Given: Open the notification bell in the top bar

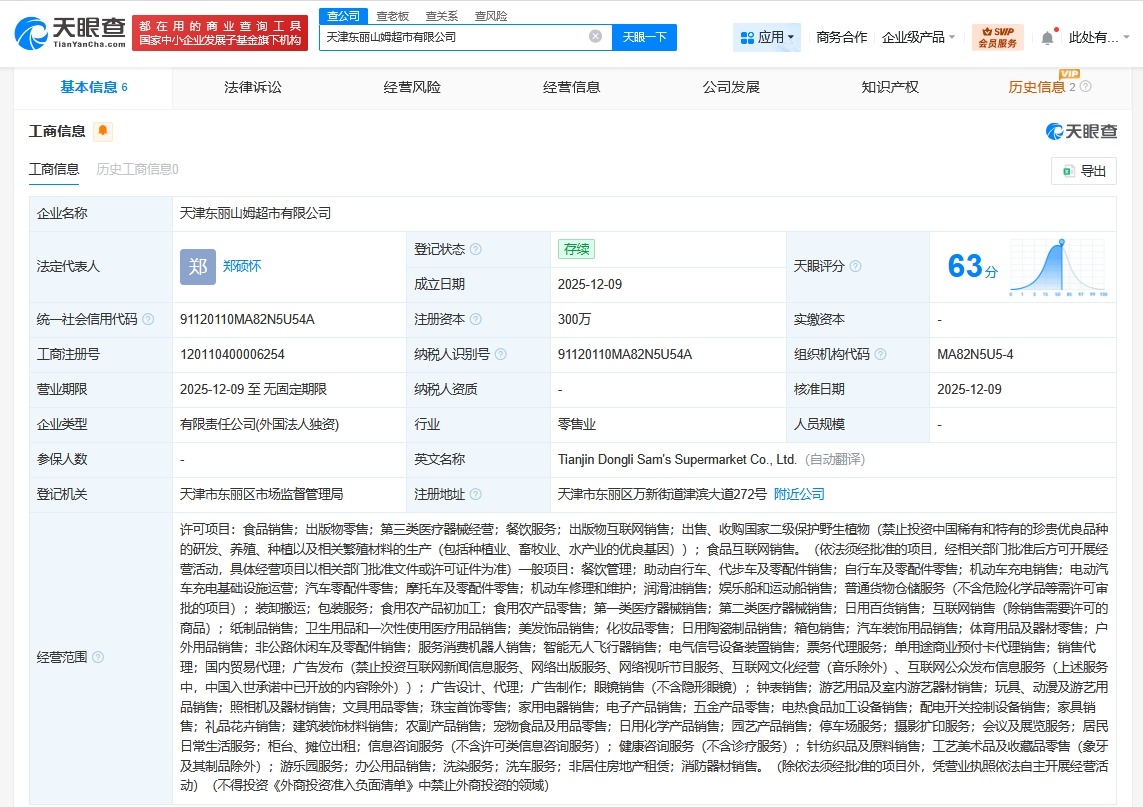Looking at the screenshot, I should click(1046, 36).
